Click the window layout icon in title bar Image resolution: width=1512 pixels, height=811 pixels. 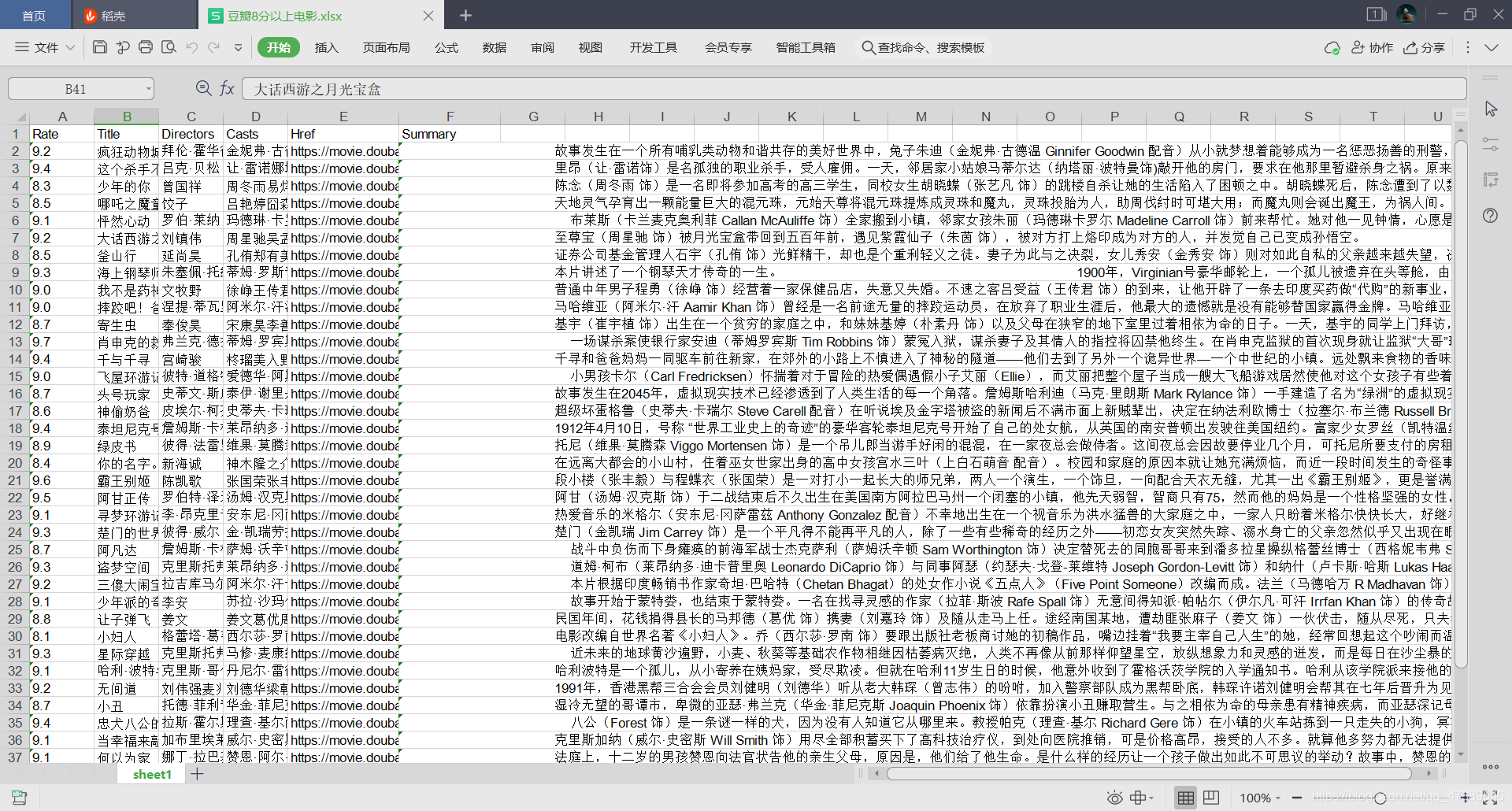[1377, 14]
